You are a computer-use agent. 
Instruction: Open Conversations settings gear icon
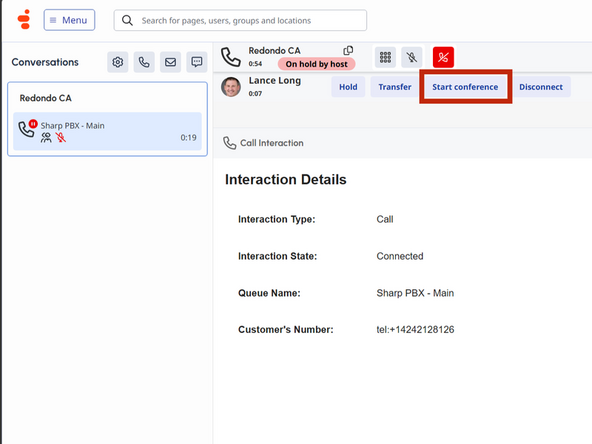pyautogui.click(x=117, y=62)
